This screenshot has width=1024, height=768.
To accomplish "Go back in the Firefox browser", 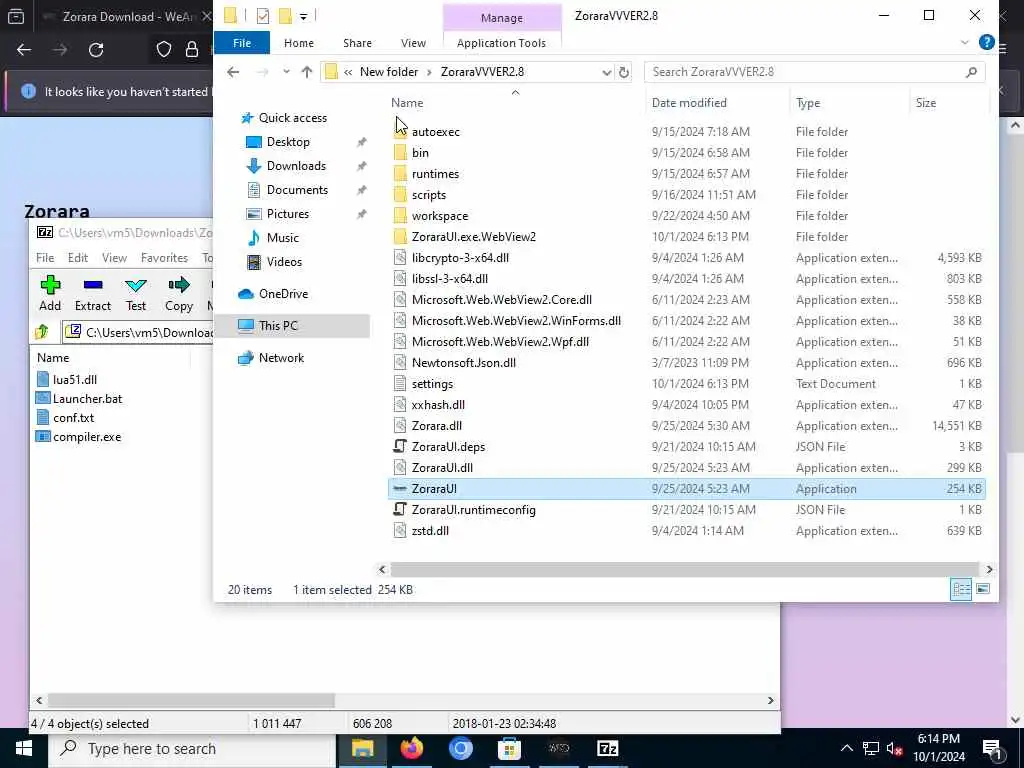I will [24, 50].
